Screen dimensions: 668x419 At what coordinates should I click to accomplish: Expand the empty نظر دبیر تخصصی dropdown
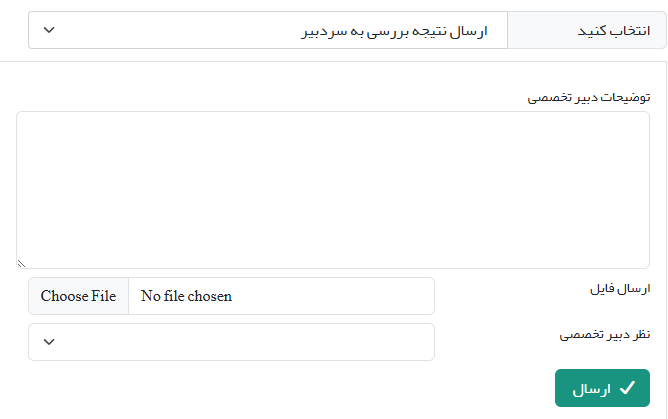pos(231,342)
